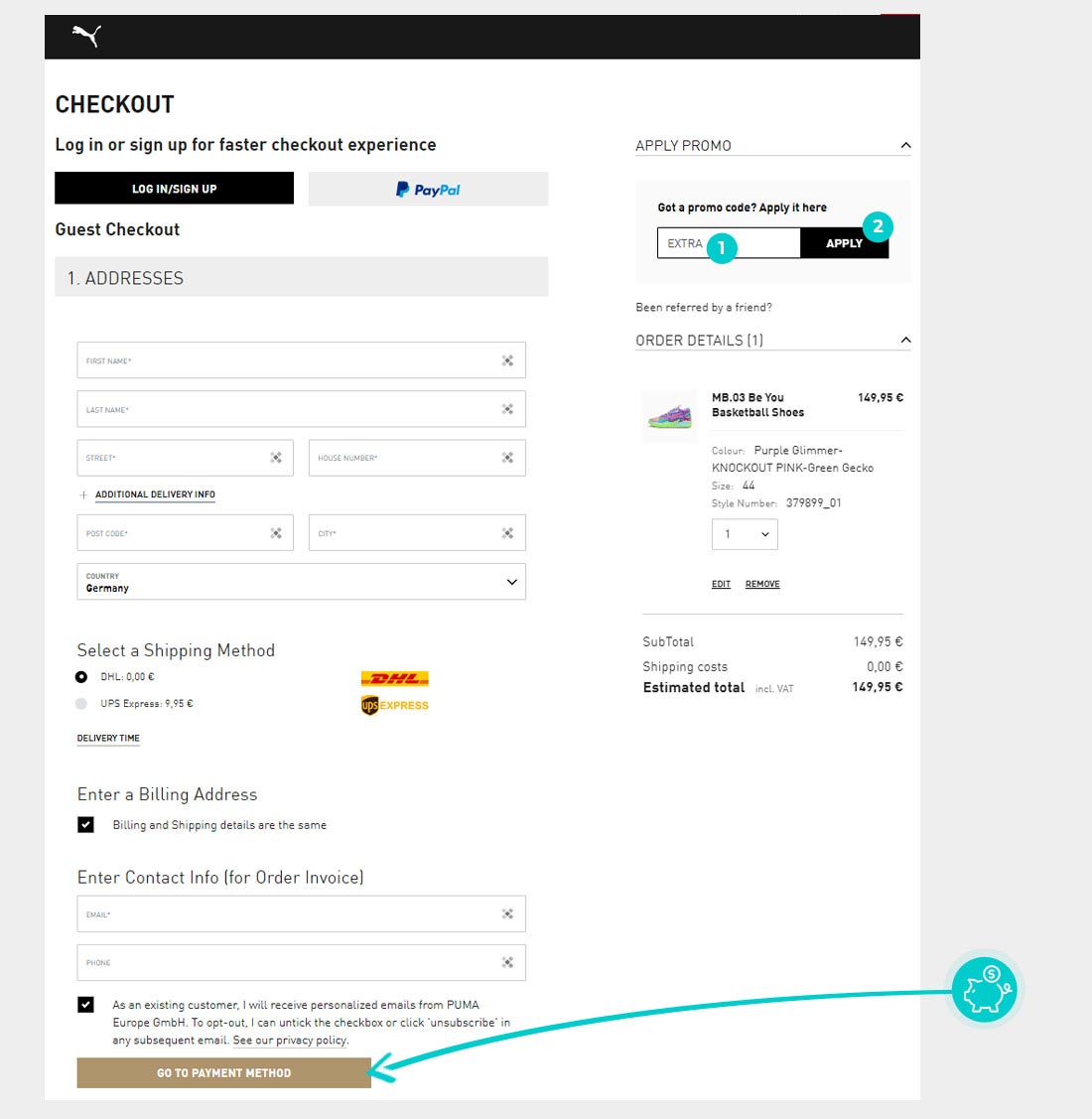Click the icon inside the Email field
Screen dimensions: 1092x1119
point(507,913)
